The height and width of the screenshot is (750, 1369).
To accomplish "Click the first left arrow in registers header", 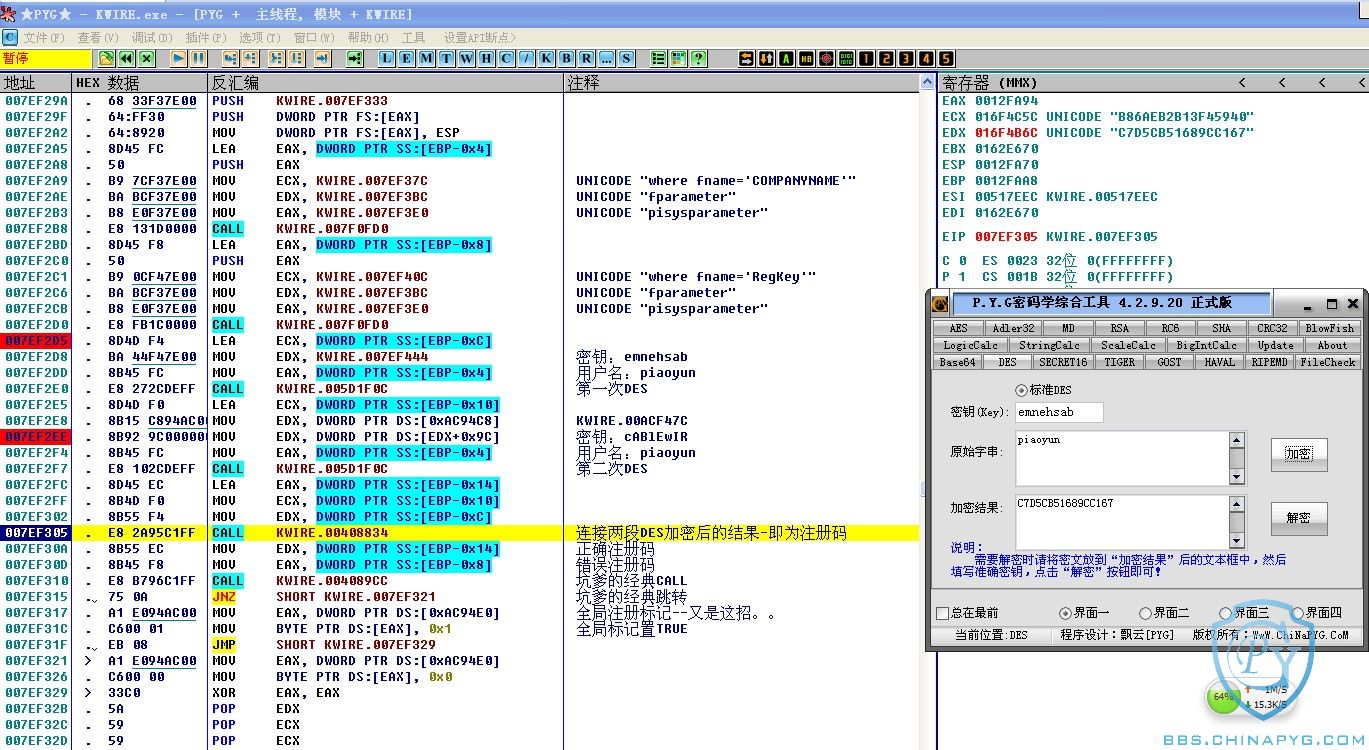I will pyautogui.click(x=1243, y=83).
